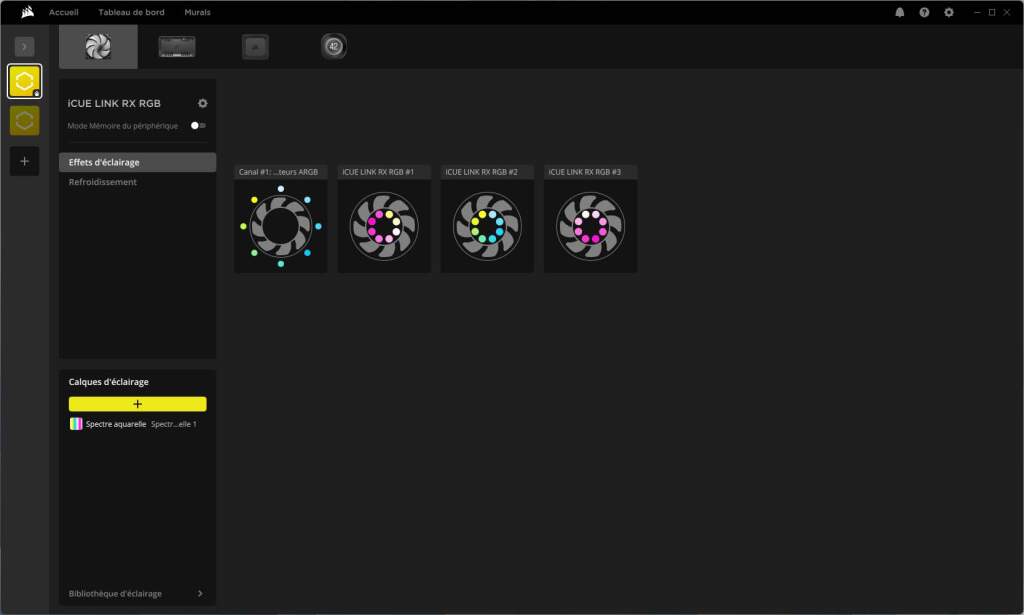Viewport: 1024px width, 615px height.
Task: Open the Corsair sail logo home
Action: (27, 12)
